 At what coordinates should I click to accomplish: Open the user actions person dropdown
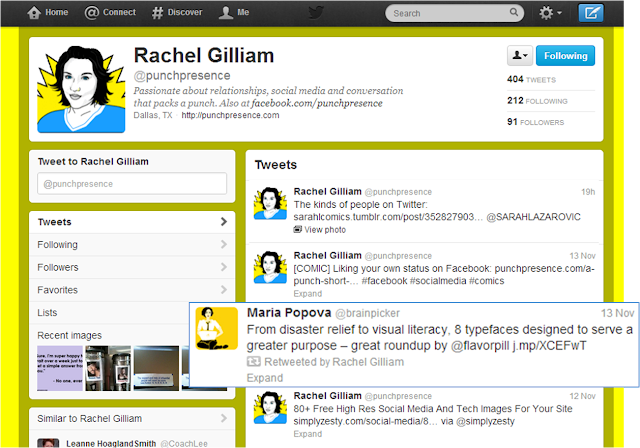tap(520, 55)
